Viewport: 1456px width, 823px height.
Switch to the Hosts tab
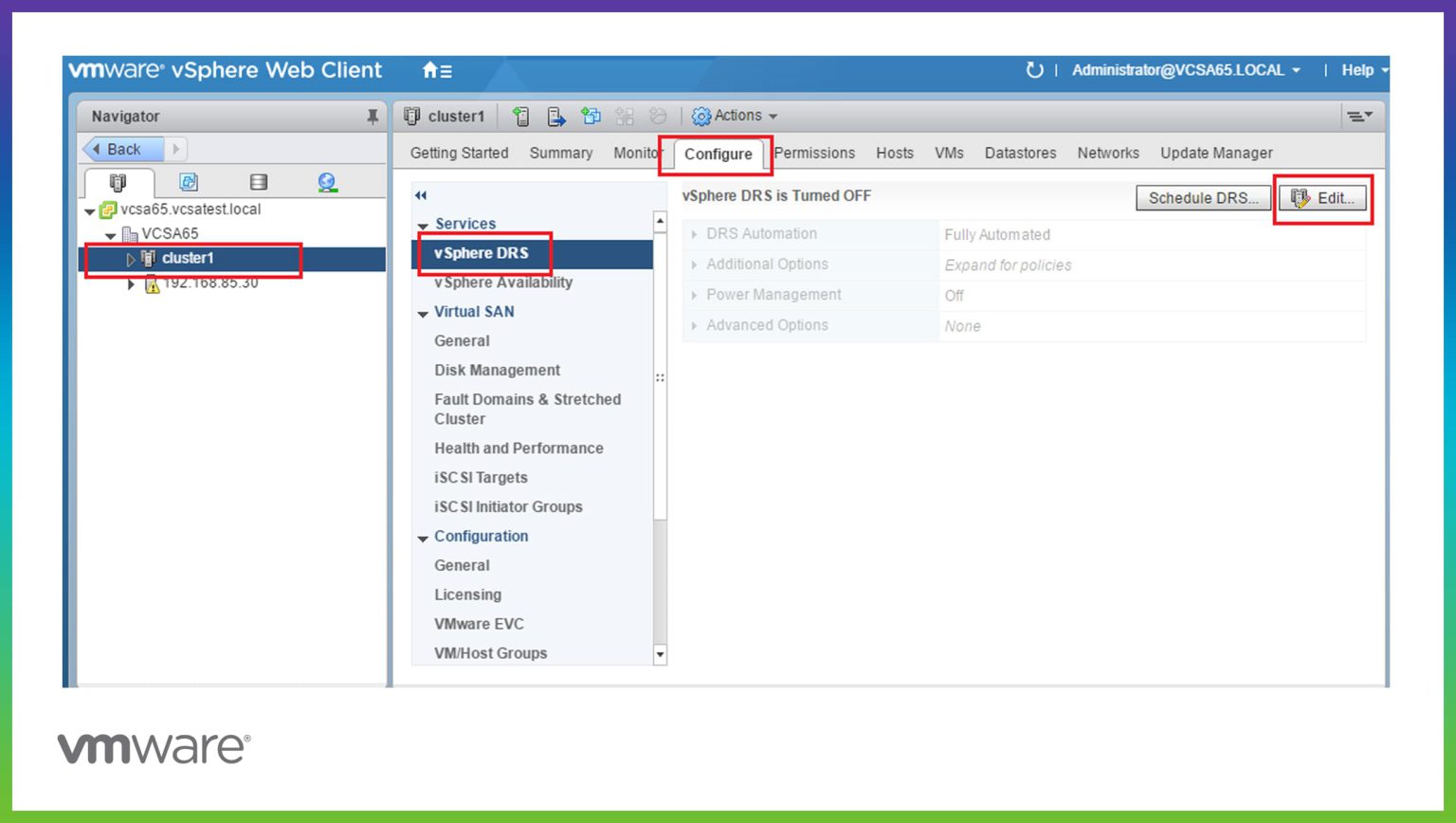pos(895,153)
